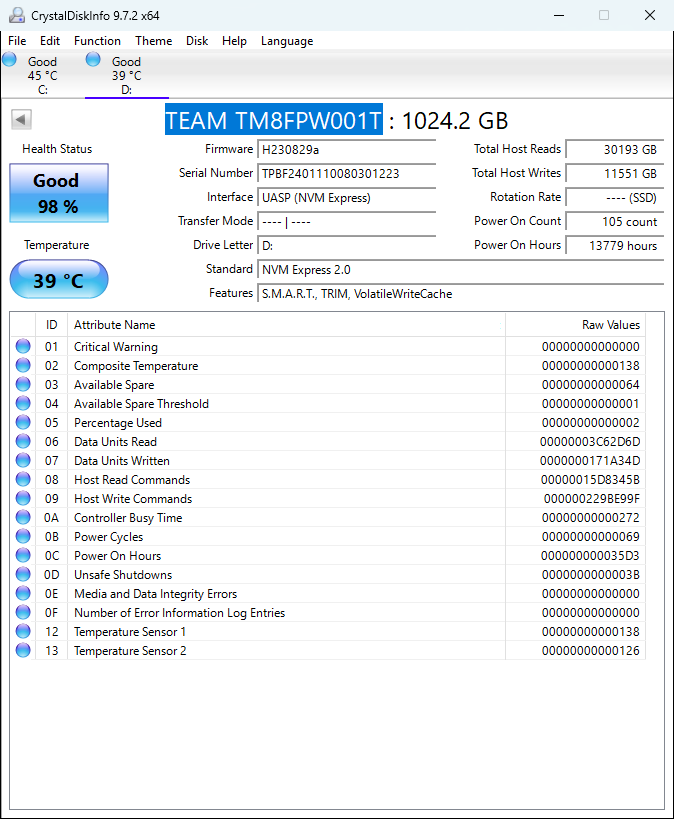Click raw value 000000000035D3
674x819 pixels.
click(590, 556)
